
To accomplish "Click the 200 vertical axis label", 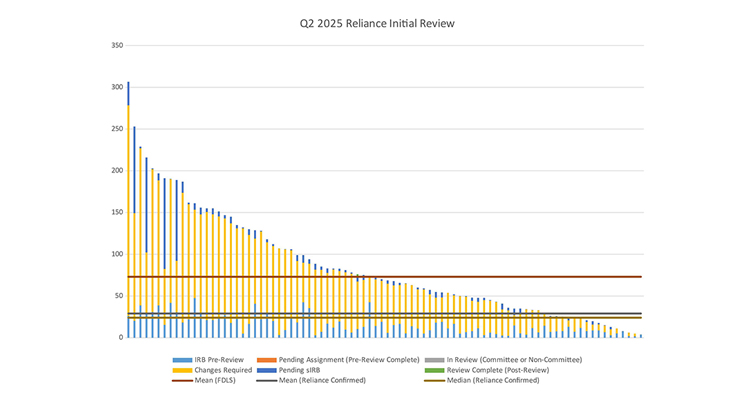I will point(116,171).
